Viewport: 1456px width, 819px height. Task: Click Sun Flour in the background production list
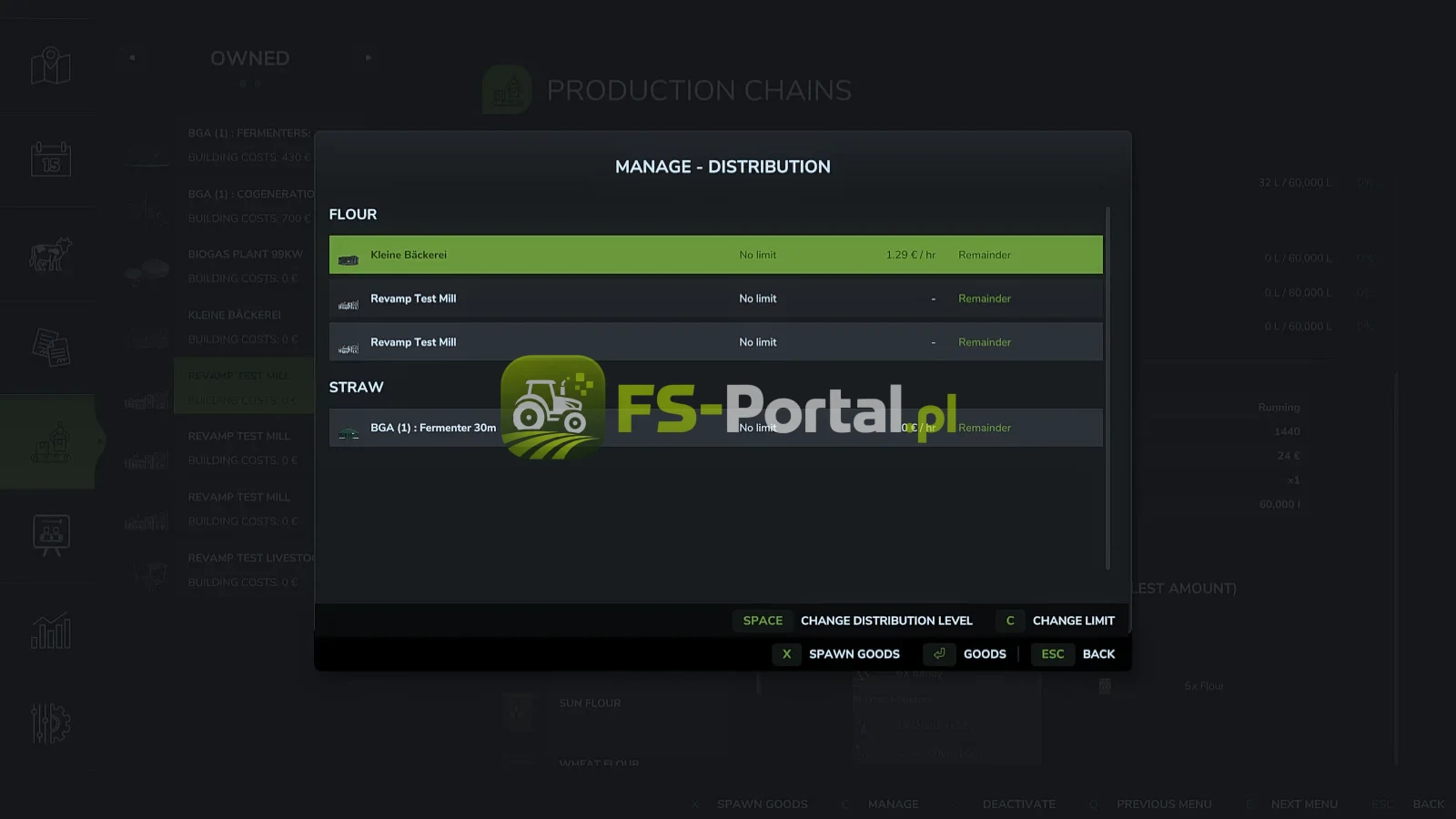[x=590, y=703]
